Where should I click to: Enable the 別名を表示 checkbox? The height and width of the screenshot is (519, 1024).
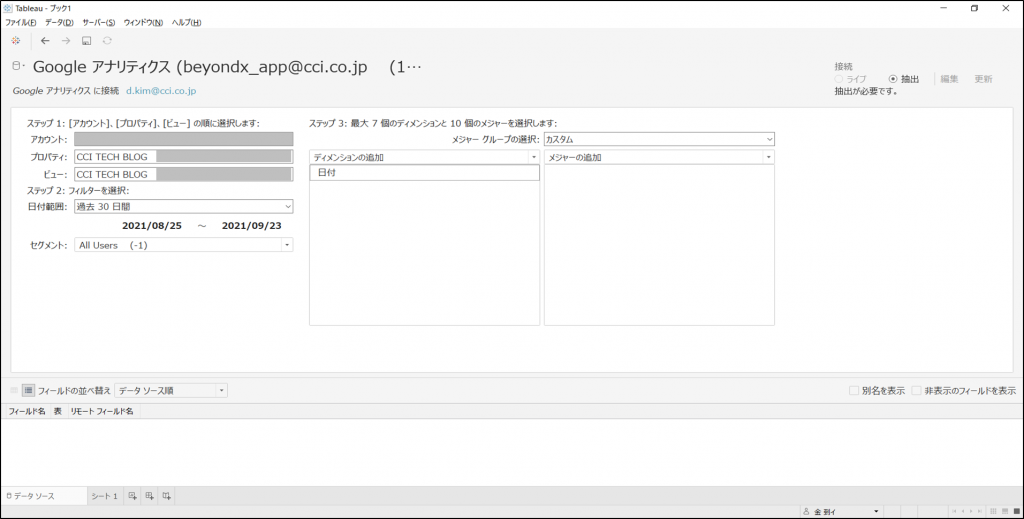[x=854, y=390]
